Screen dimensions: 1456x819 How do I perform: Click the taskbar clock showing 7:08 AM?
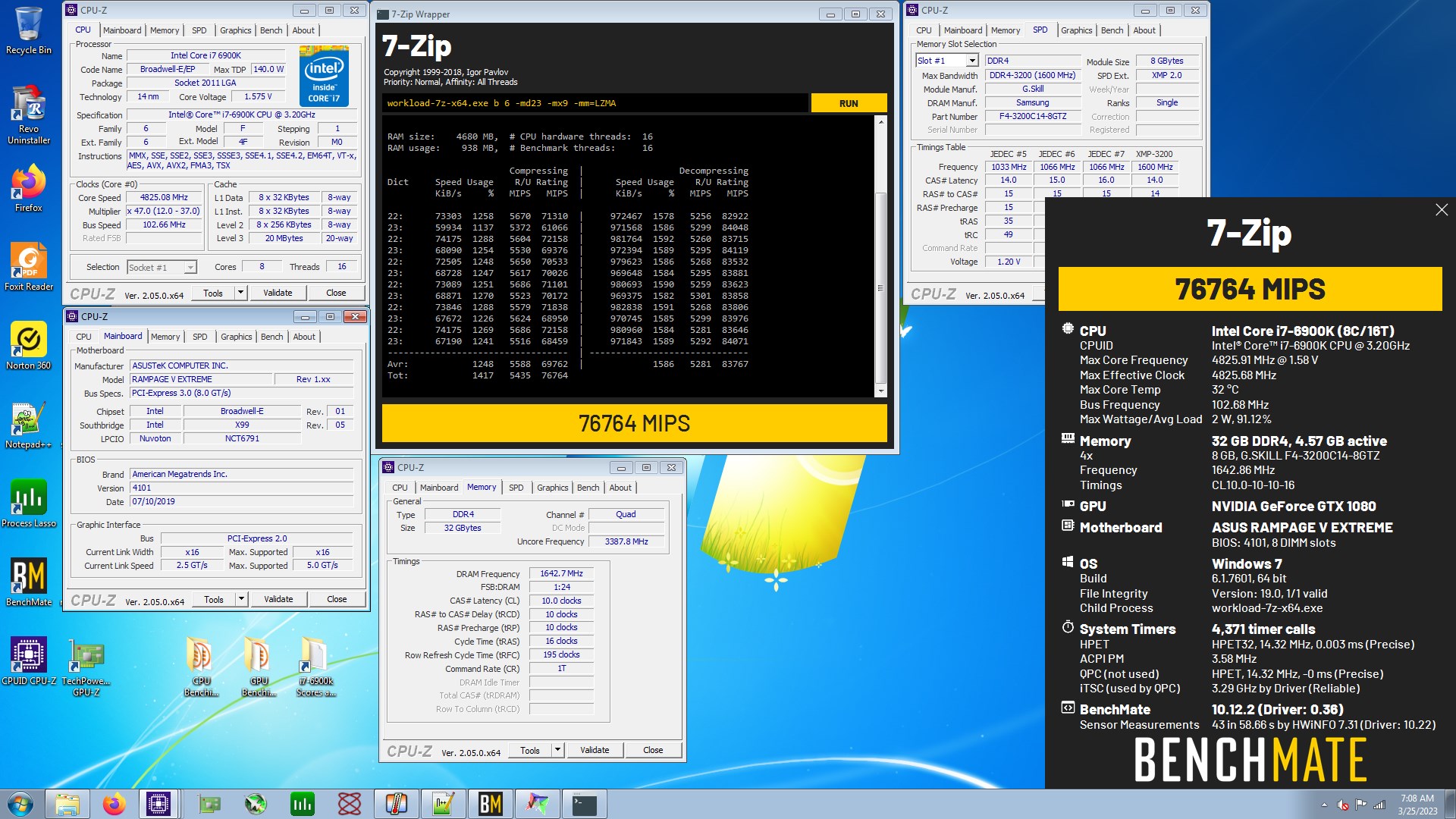pyautogui.click(x=1417, y=805)
